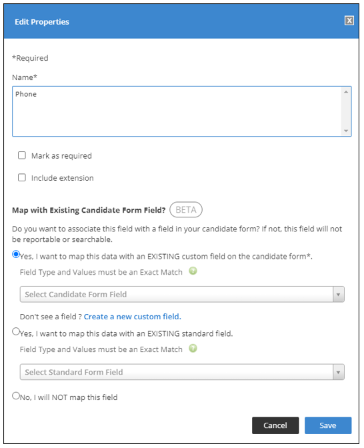This screenshot has height=448, width=364.
Task: Click help icon beside custom field Exact Match
Action: click(x=193, y=271)
